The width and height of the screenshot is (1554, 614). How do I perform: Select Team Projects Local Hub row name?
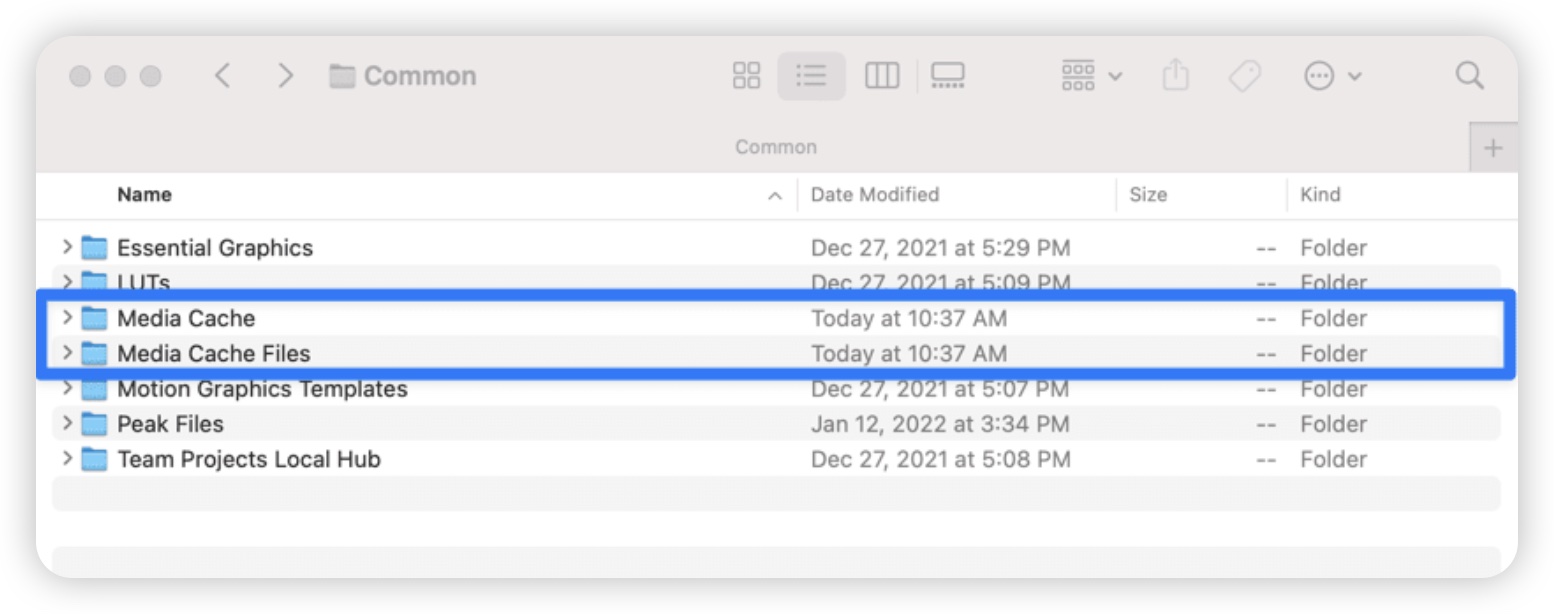(249, 459)
